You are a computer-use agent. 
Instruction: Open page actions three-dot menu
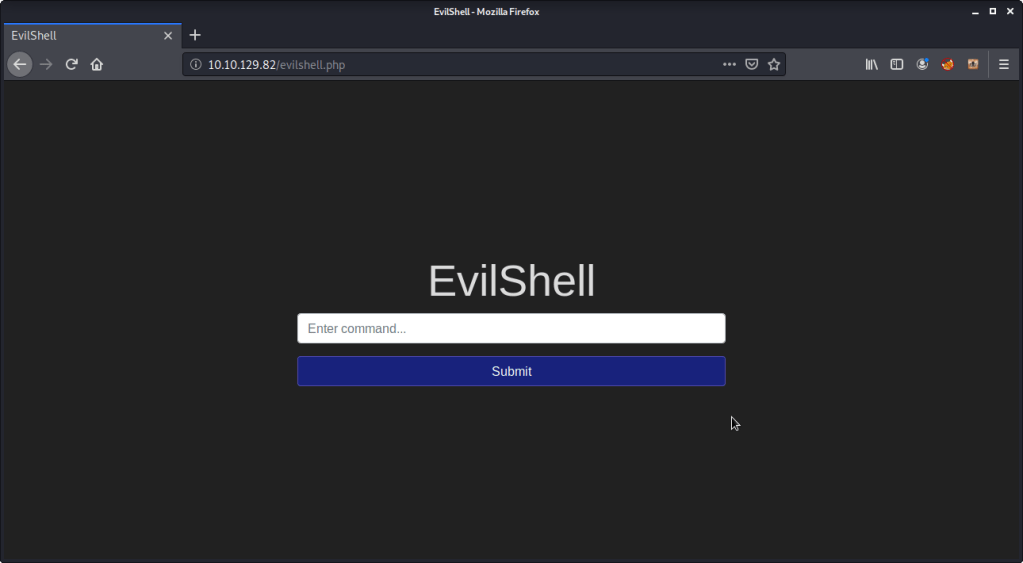(730, 64)
